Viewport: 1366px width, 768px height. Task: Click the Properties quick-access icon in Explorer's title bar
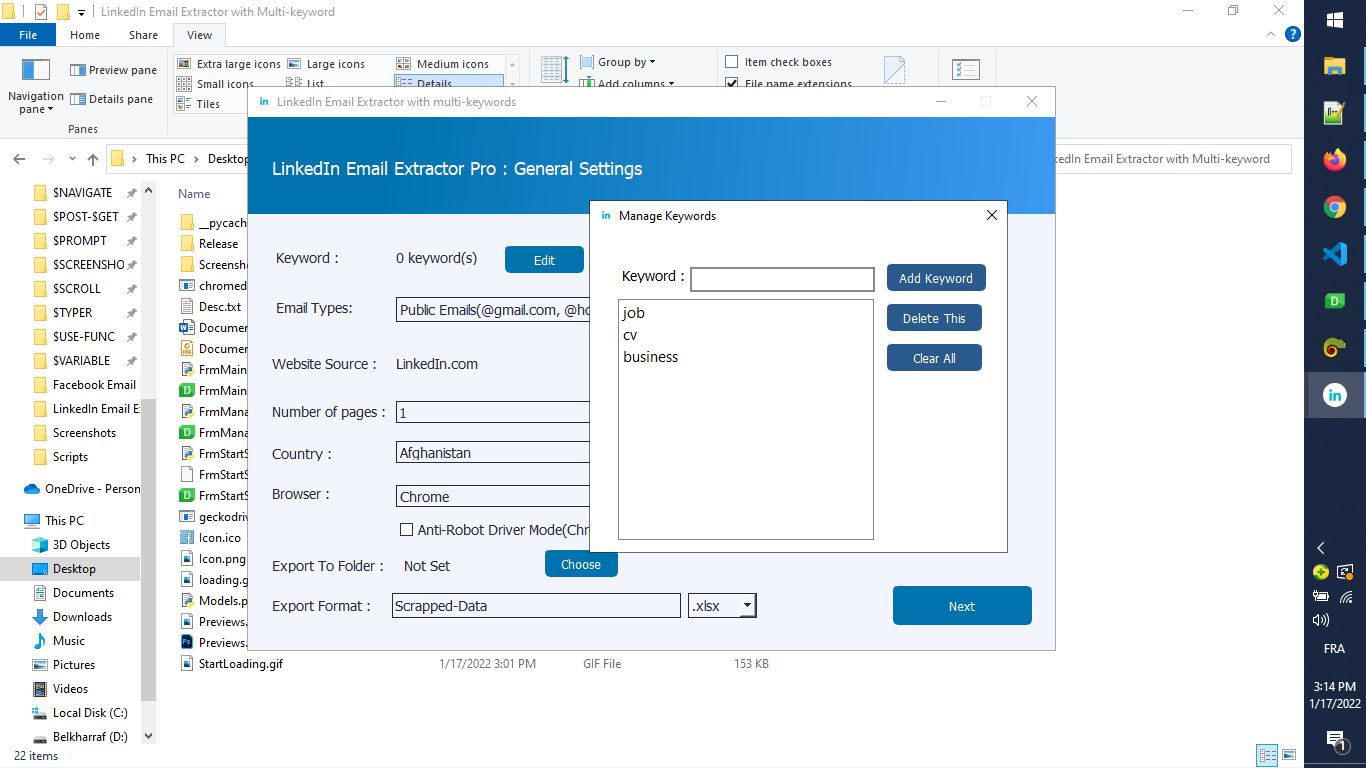(x=41, y=12)
